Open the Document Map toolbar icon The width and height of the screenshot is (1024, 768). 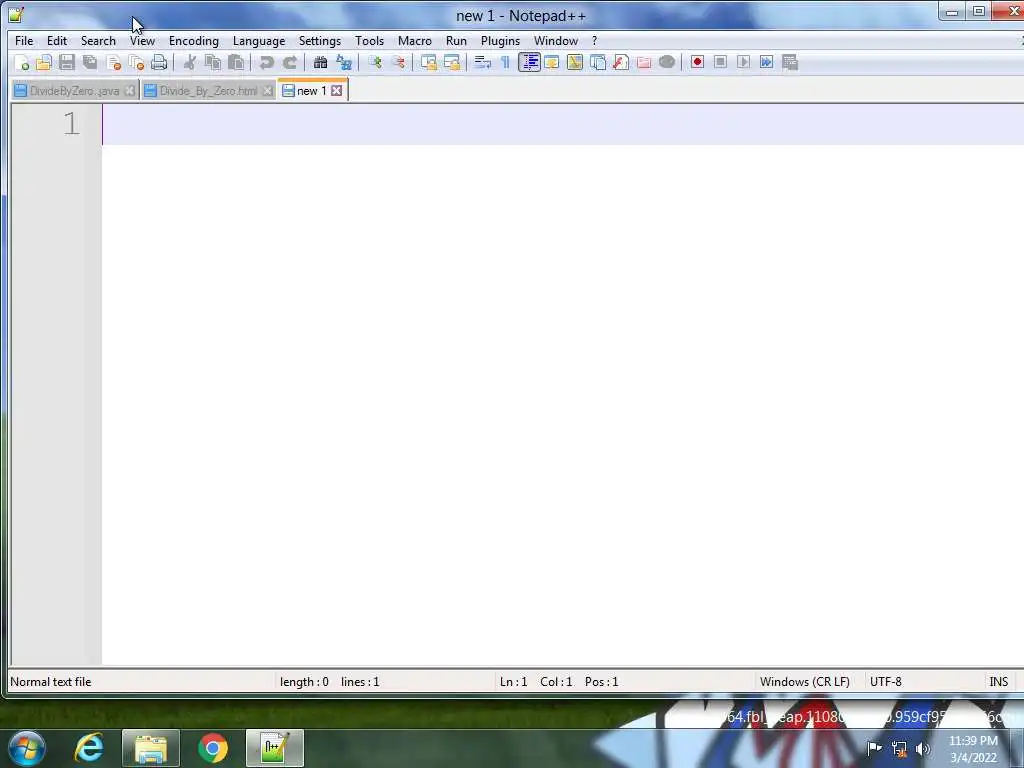(575, 63)
